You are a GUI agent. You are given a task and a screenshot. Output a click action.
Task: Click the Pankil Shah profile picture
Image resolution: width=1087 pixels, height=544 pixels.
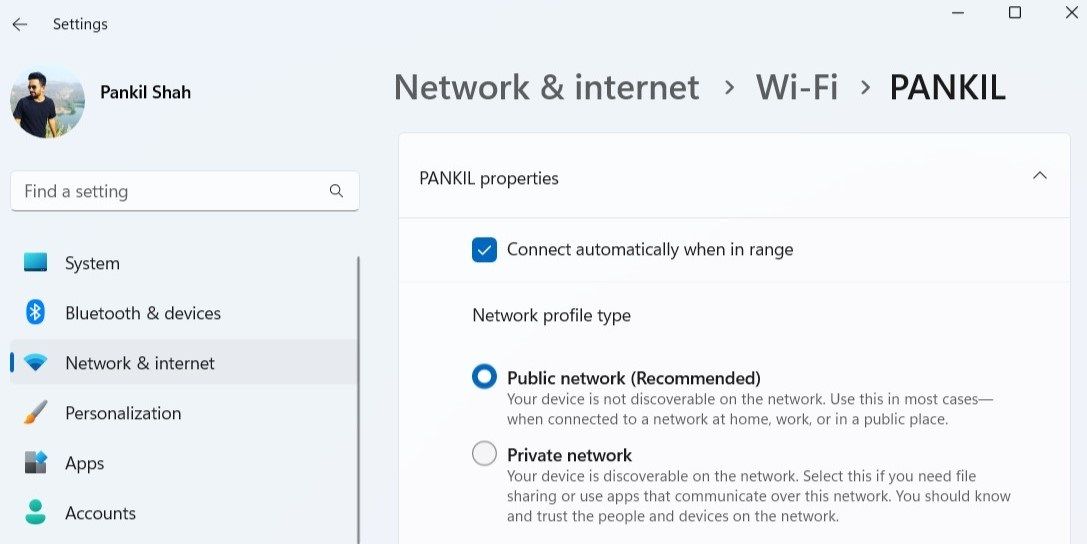tap(47, 101)
